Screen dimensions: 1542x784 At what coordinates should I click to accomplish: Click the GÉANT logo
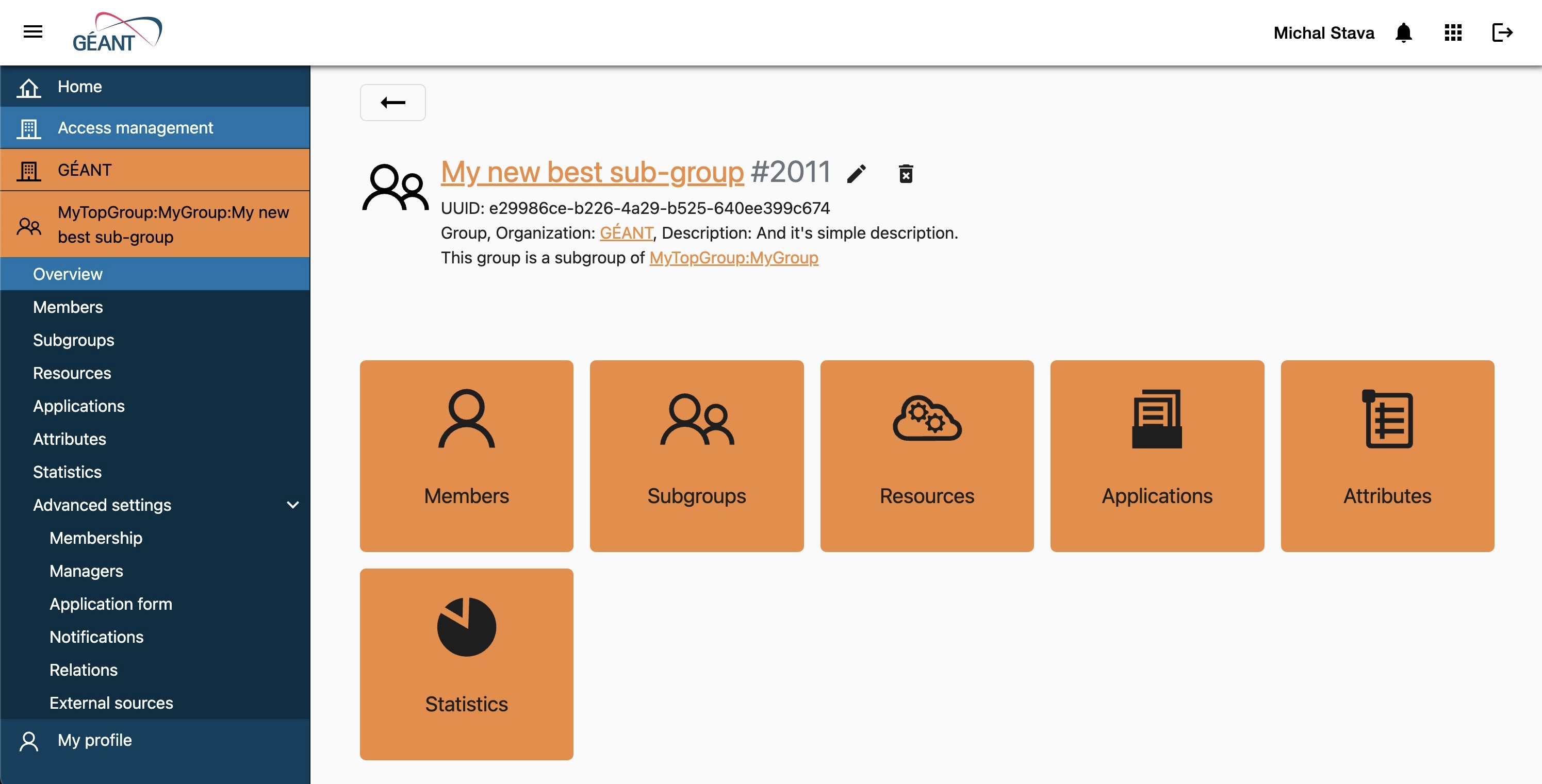117,32
